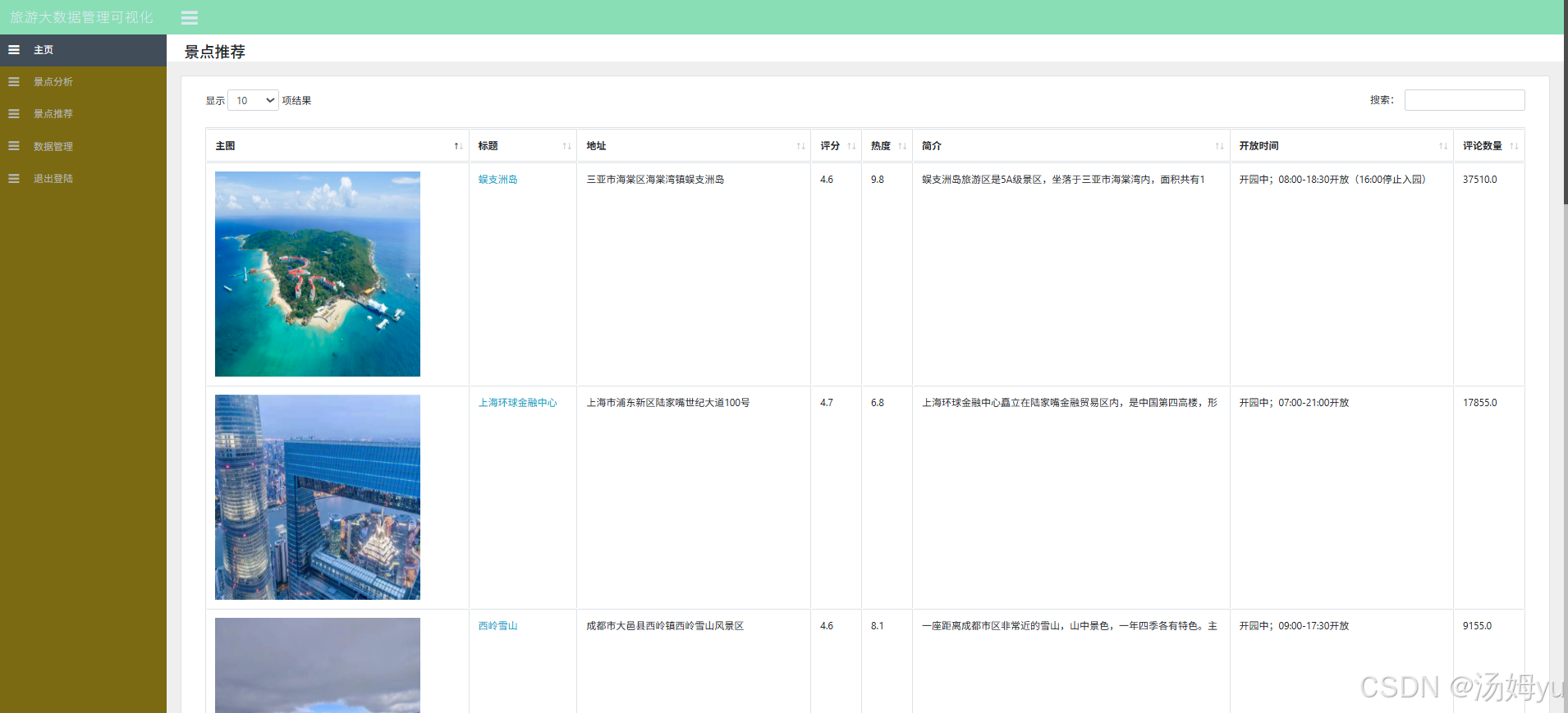Click the 旅游大数据管理可视化 site title
1568x713 pixels.
81,17
